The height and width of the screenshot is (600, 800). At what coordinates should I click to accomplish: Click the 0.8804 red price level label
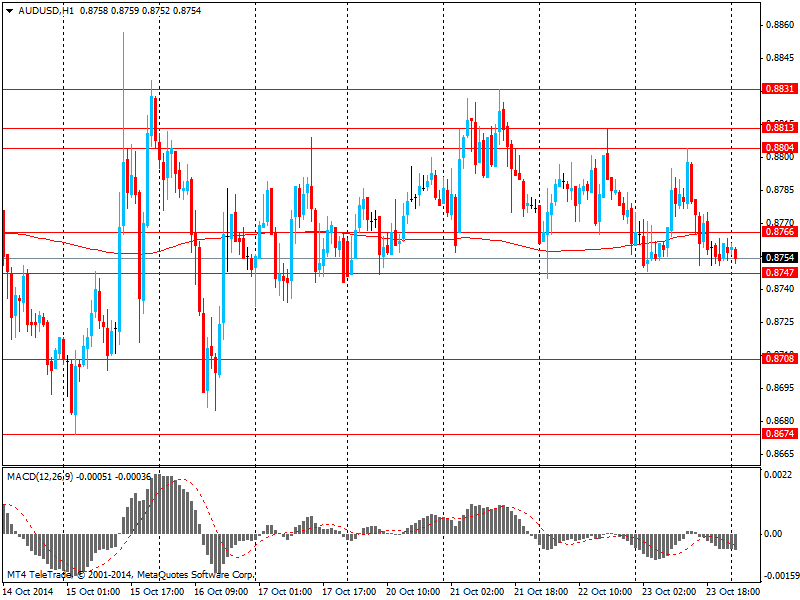(x=779, y=148)
